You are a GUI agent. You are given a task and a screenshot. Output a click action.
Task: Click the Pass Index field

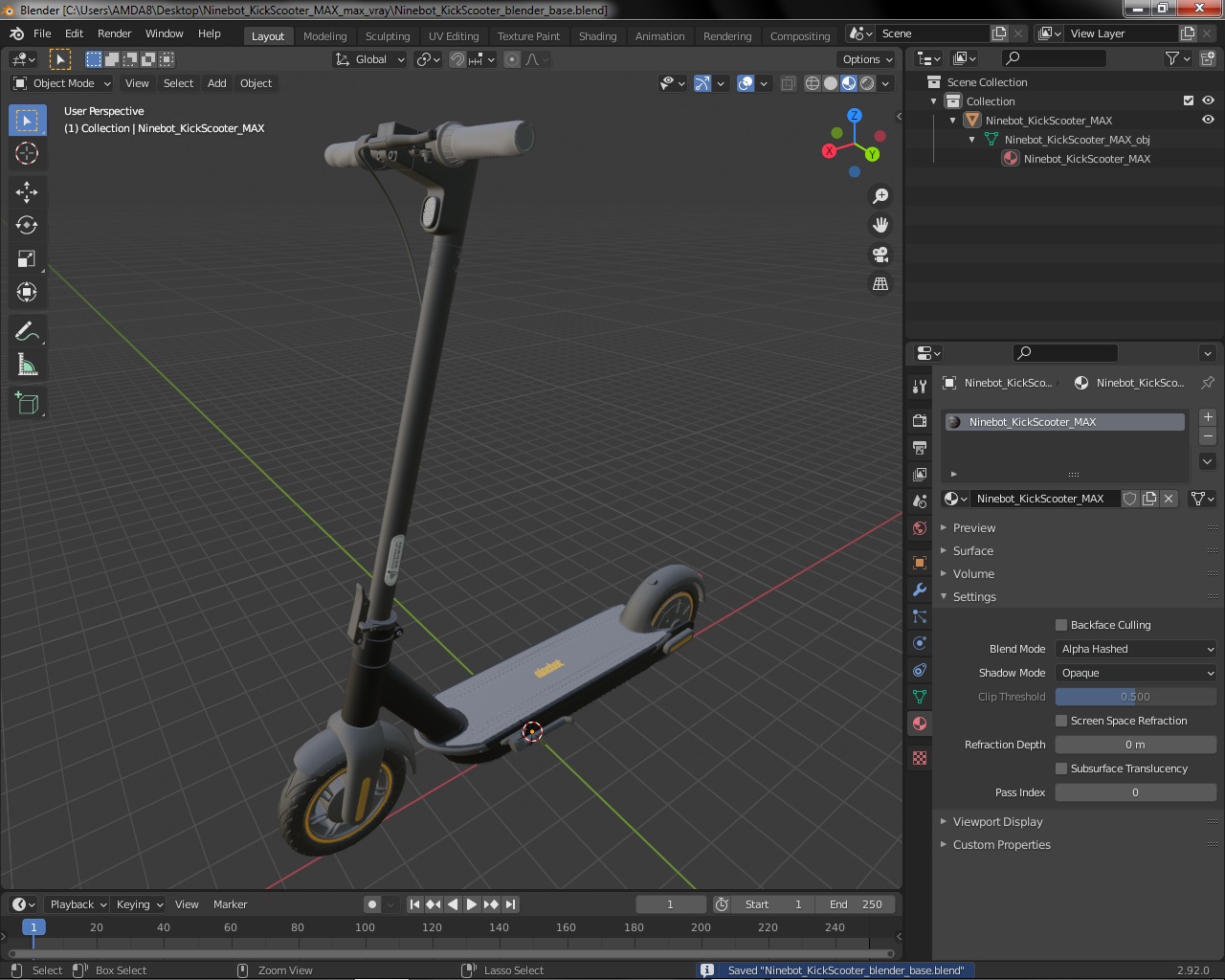1136,792
